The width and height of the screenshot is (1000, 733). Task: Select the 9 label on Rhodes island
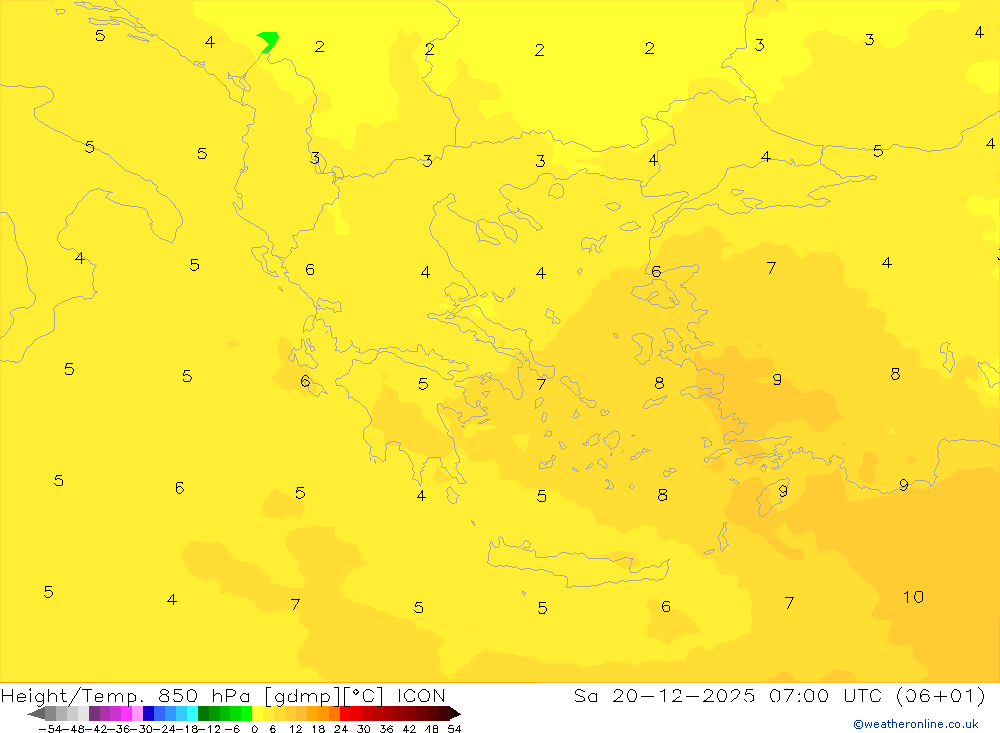click(783, 491)
